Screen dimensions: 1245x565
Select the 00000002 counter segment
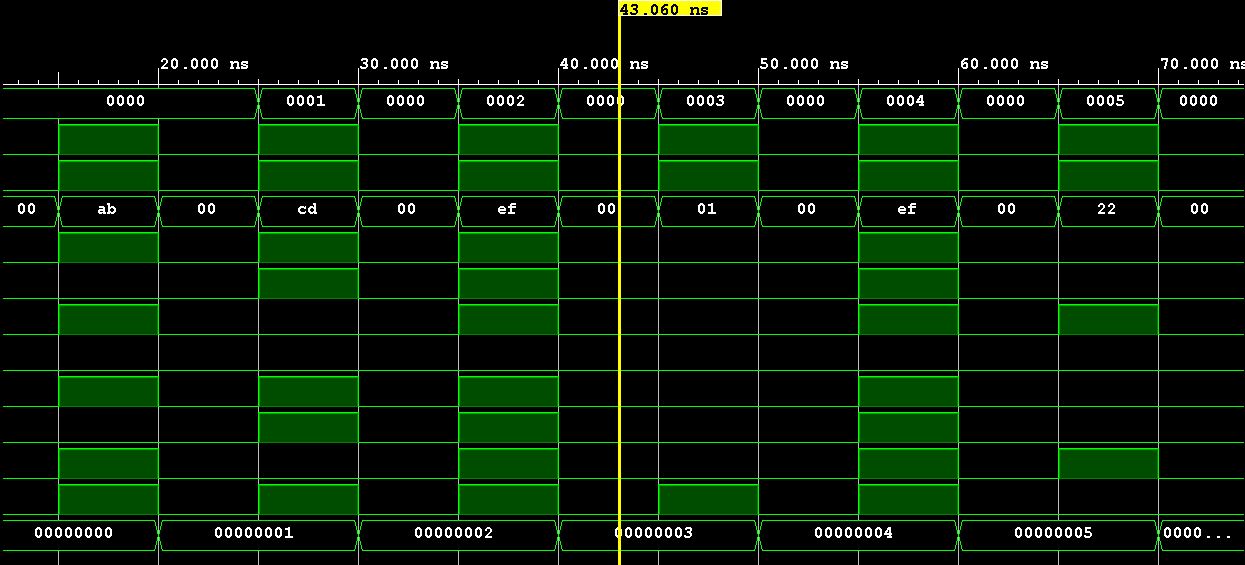click(x=456, y=533)
